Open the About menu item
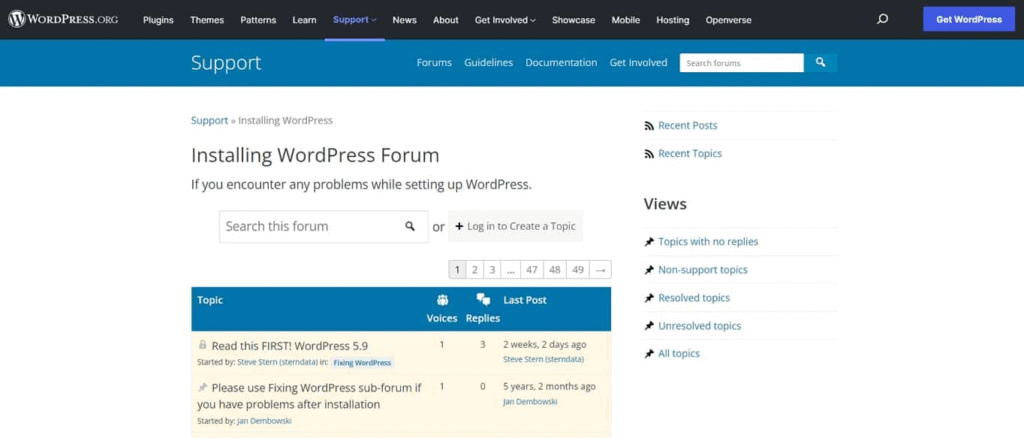The width and height of the screenshot is (1024, 438). (445, 20)
